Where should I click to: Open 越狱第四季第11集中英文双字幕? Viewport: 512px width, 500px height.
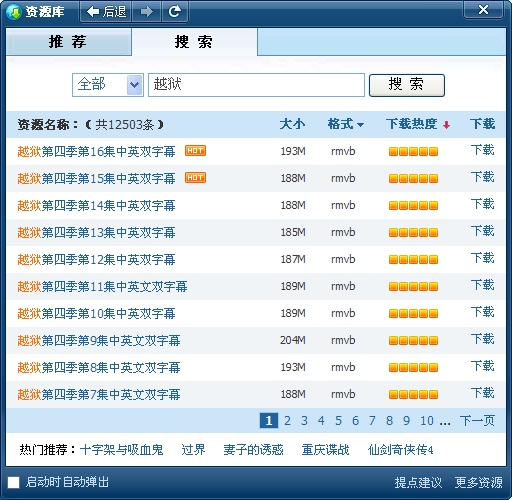tap(102, 287)
